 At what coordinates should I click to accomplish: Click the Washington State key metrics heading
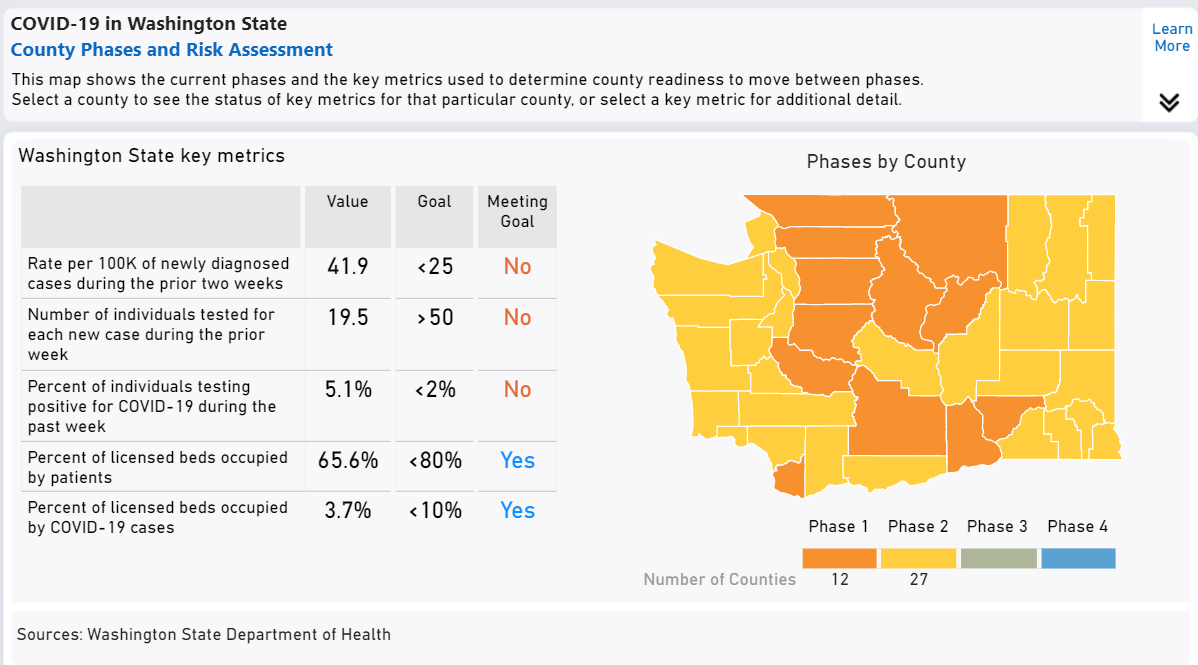pos(150,156)
